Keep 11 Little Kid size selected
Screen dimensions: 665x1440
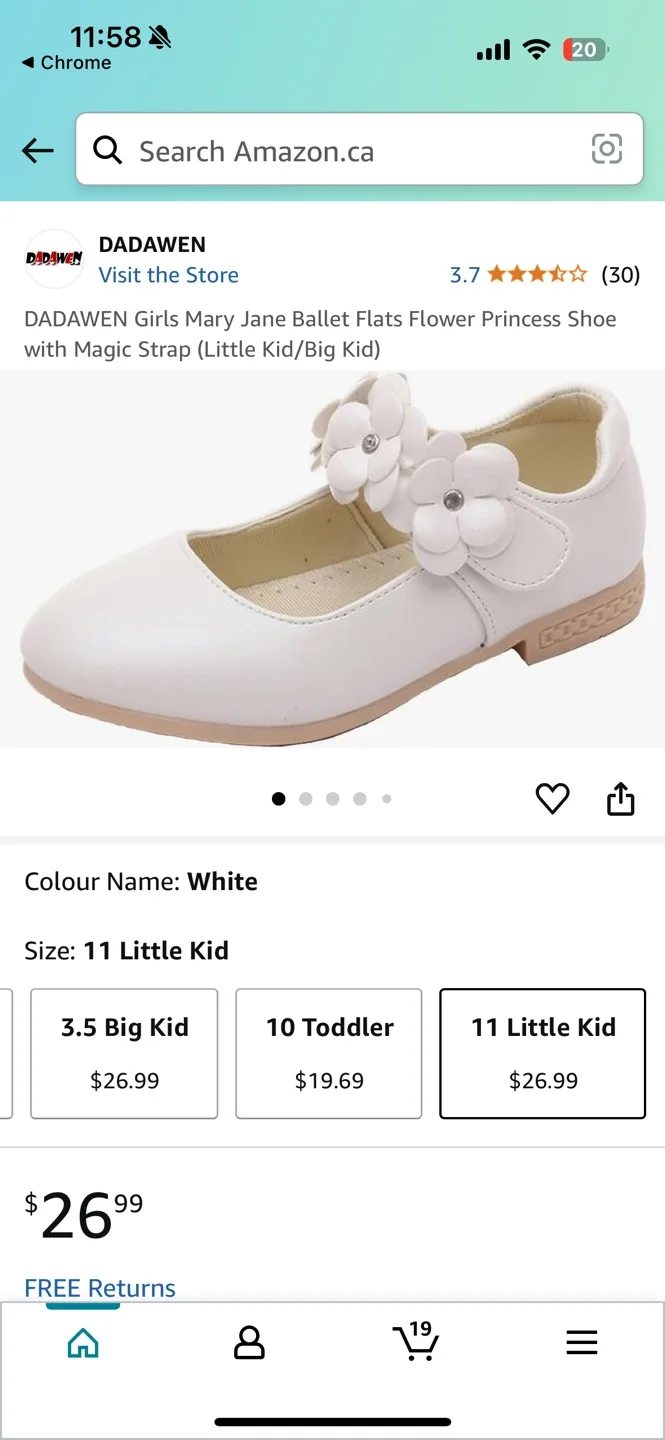(x=542, y=1053)
